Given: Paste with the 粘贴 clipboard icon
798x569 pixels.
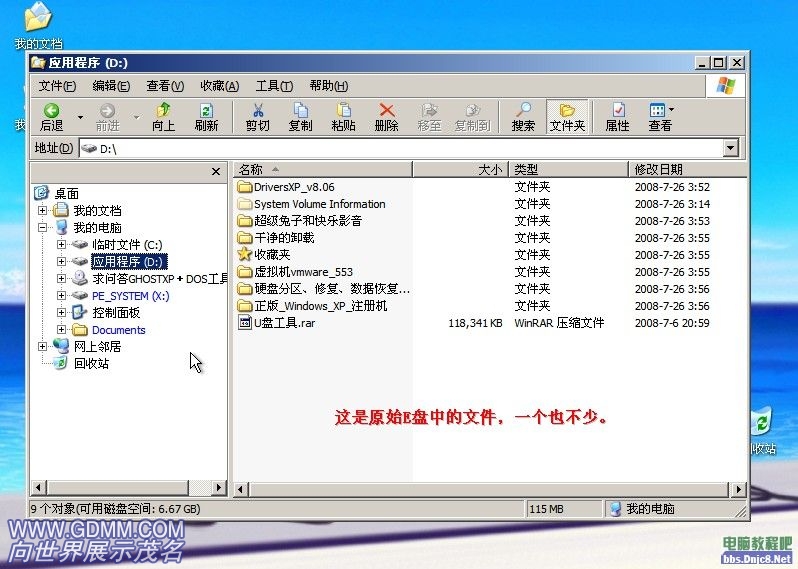Looking at the screenshot, I should (344, 117).
